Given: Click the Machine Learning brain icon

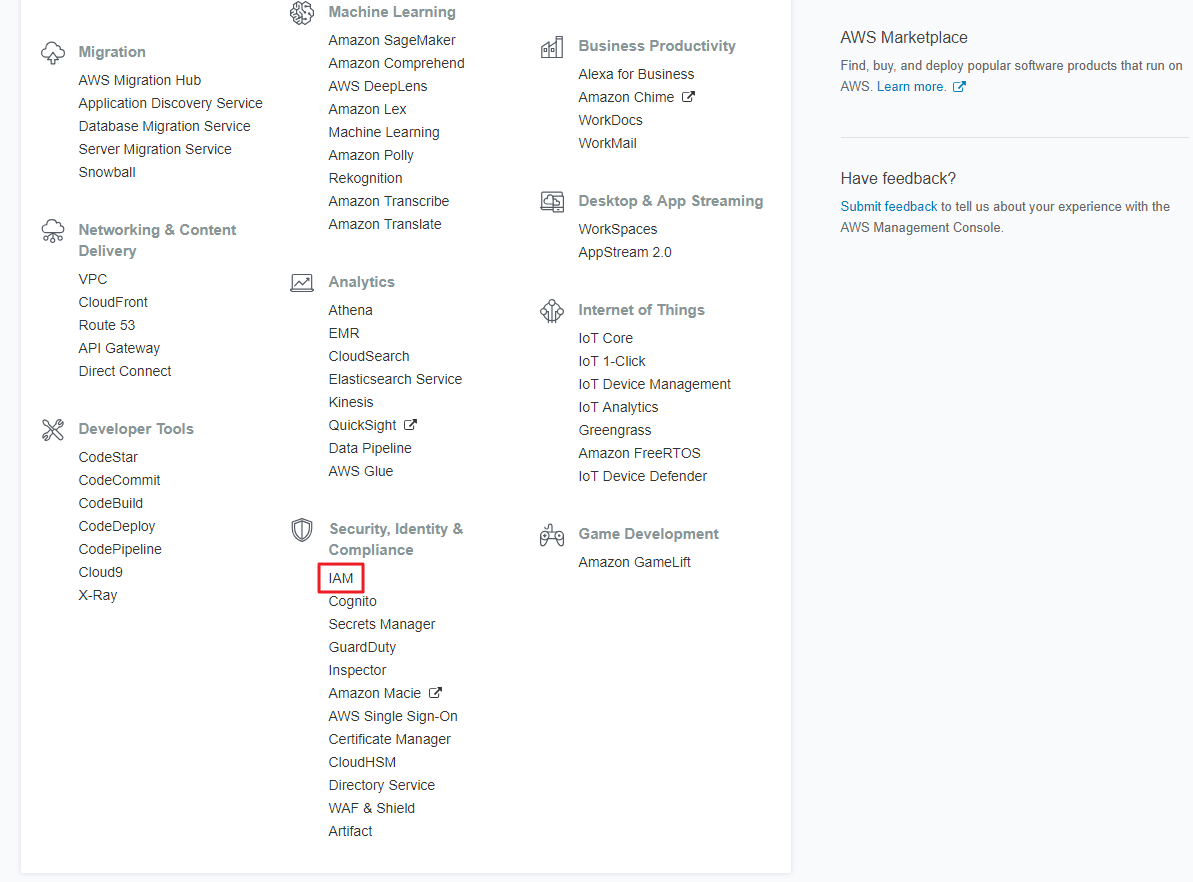Looking at the screenshot, I should point(302,13).
